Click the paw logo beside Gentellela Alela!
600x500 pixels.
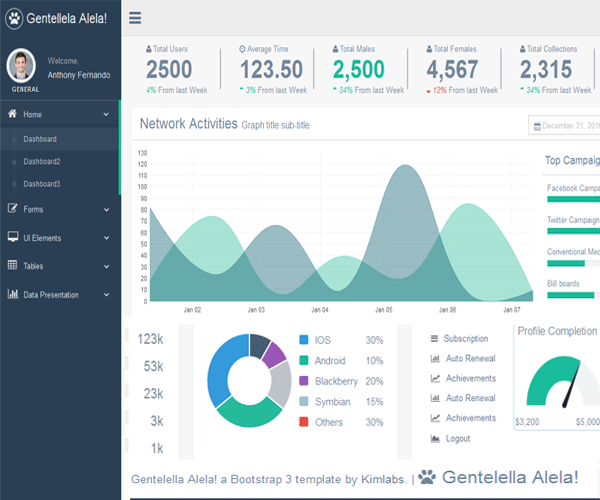(14, 18)
